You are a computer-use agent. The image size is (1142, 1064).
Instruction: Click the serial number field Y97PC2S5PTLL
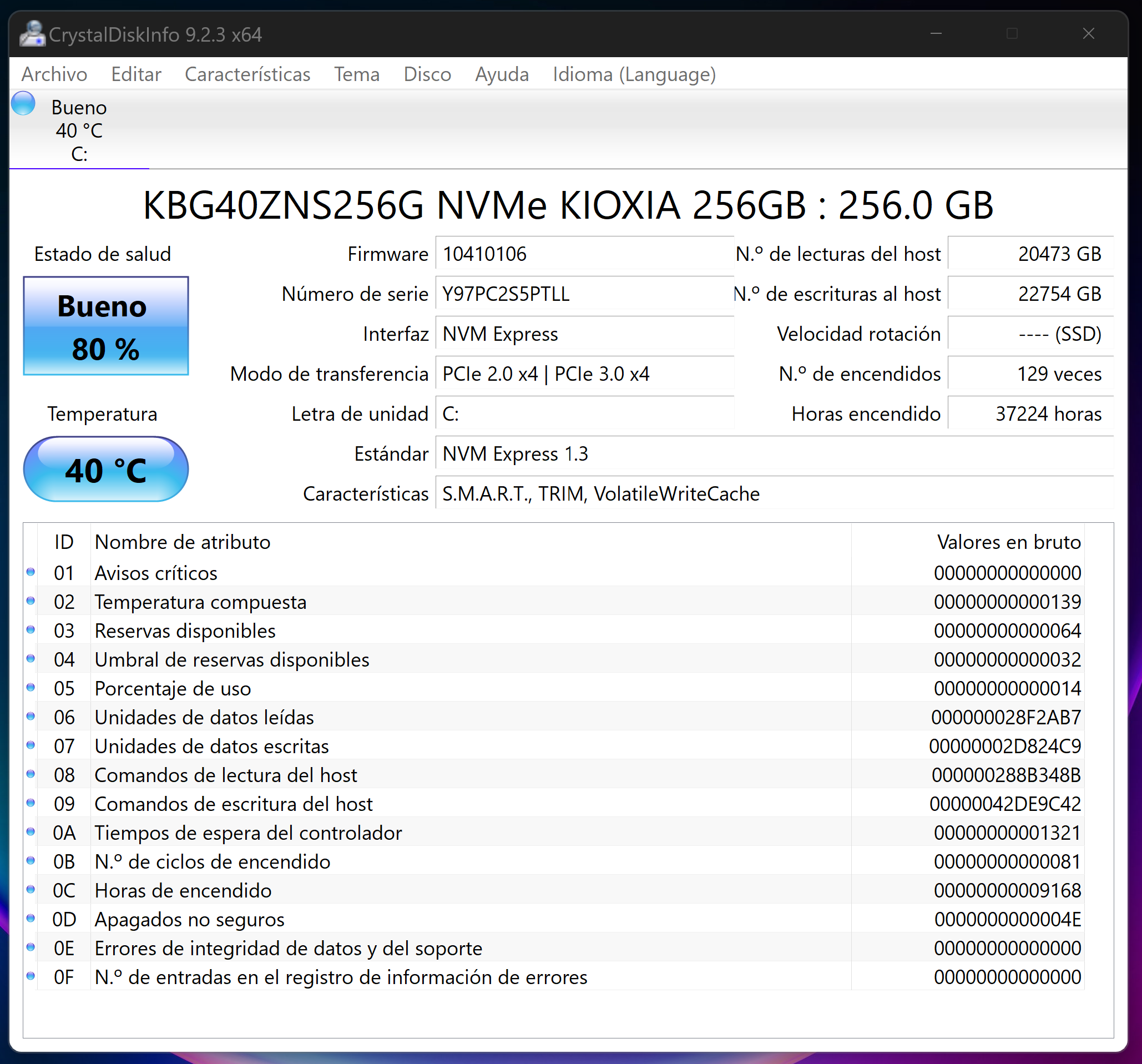coord(585,294)
